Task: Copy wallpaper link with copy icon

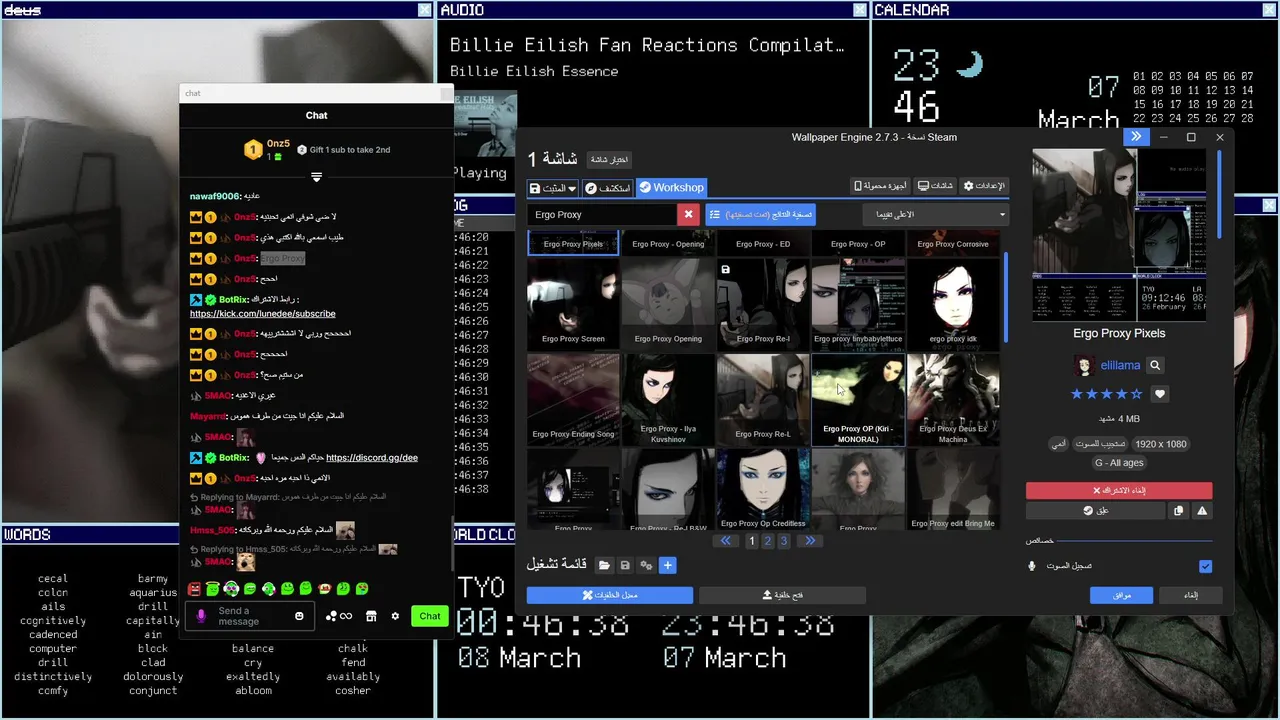Action: tap(1178, 510)
